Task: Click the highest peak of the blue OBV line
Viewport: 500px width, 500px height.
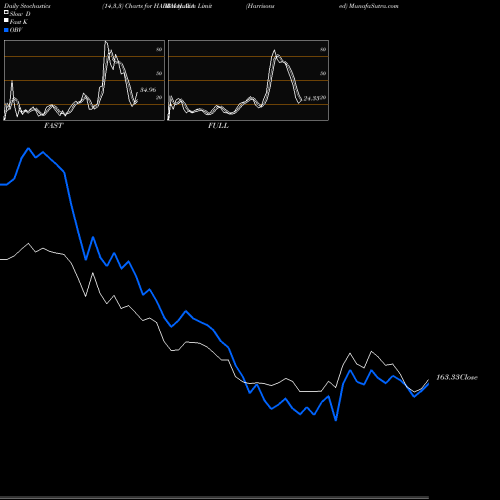Action: tap(28, 148)
